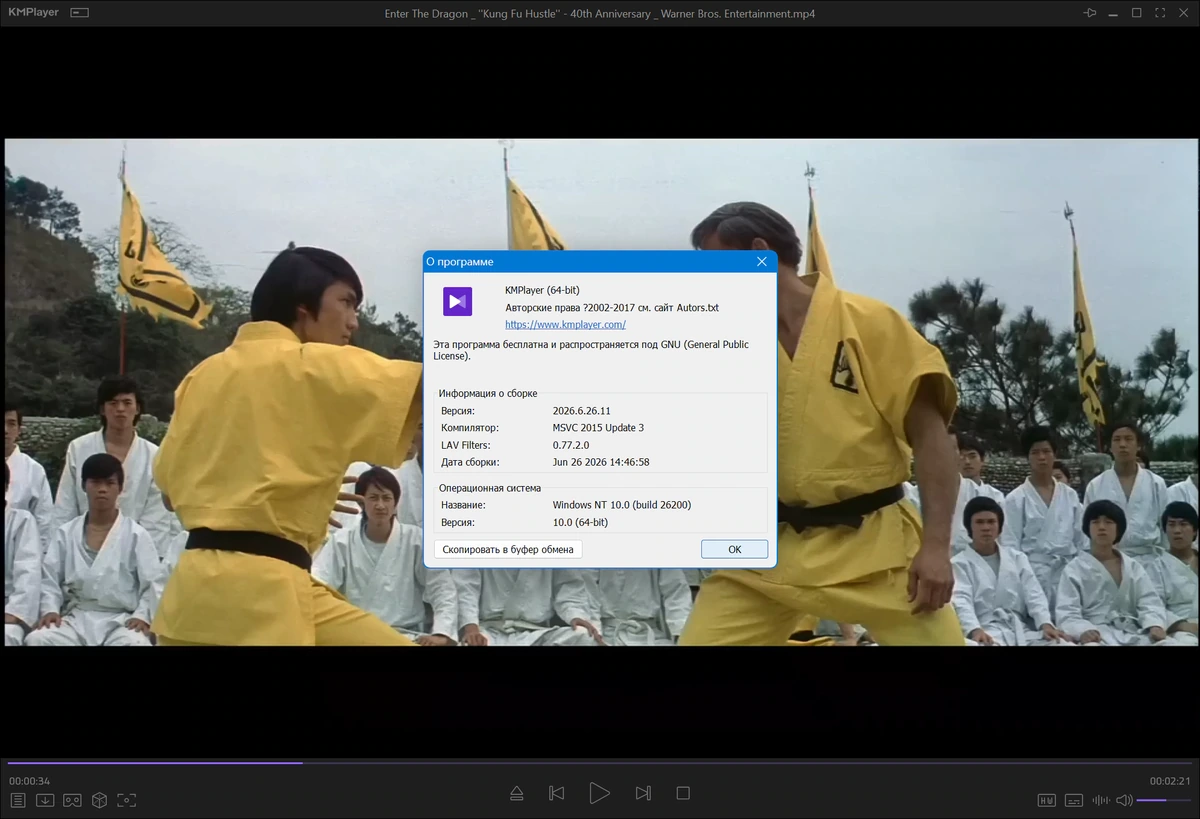Click 'MSVC 2015 Update 3' compiler value

point(598,428)
